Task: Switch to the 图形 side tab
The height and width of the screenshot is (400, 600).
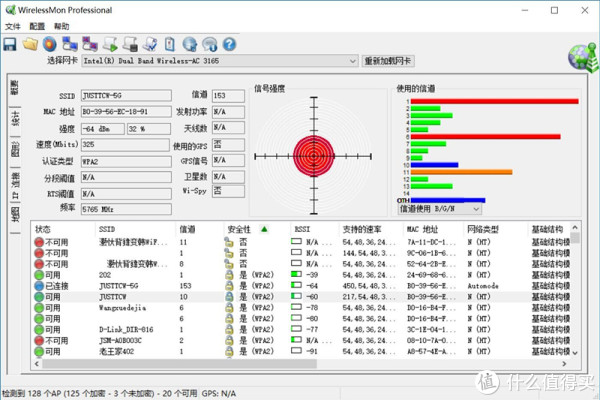Action: (x=15, y=149)
